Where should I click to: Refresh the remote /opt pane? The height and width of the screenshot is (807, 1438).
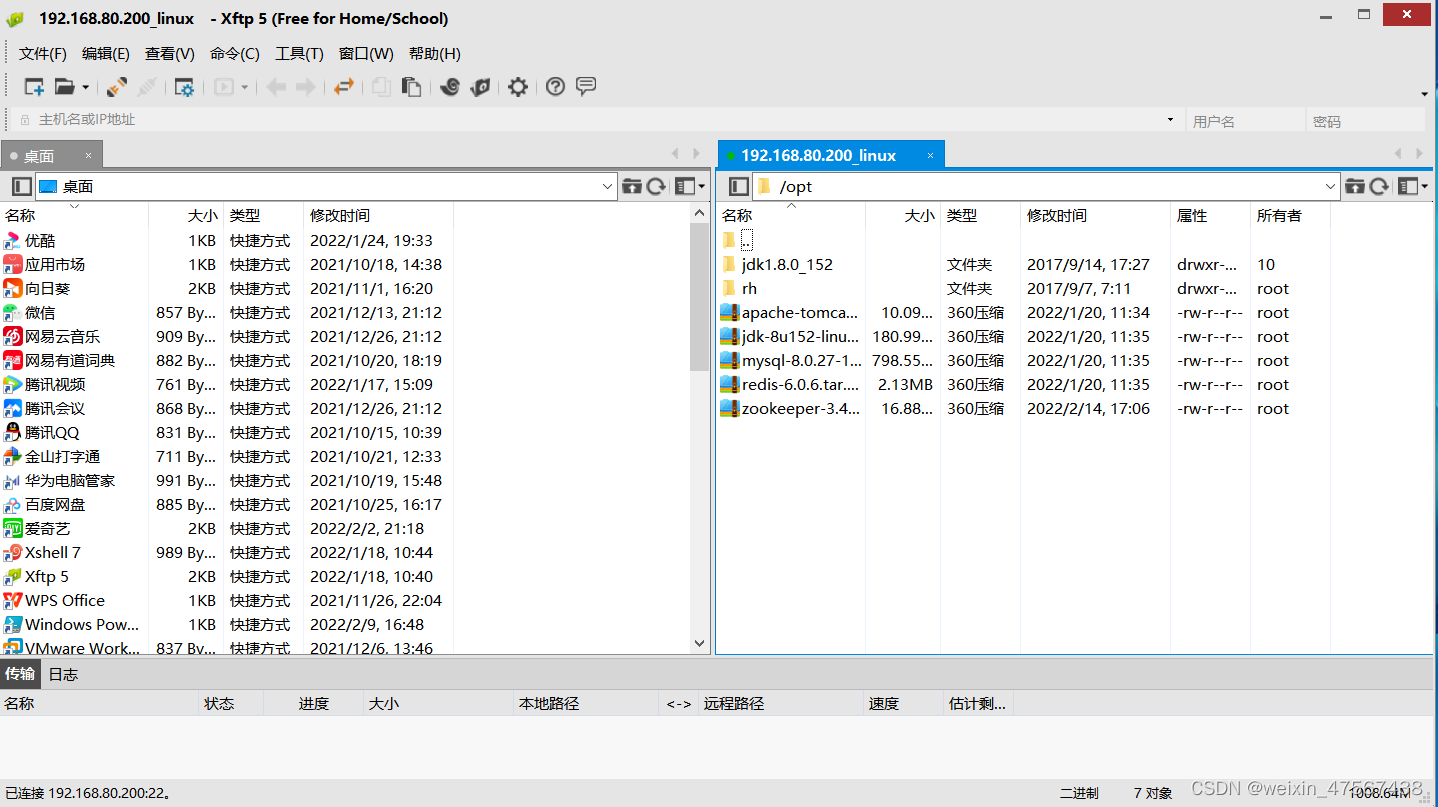coord(1379,186)
